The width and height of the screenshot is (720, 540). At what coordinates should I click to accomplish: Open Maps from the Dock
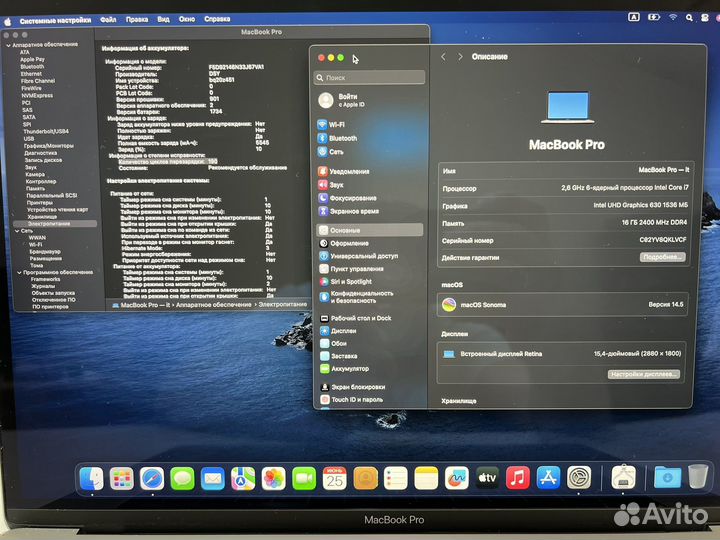[243, 478]
